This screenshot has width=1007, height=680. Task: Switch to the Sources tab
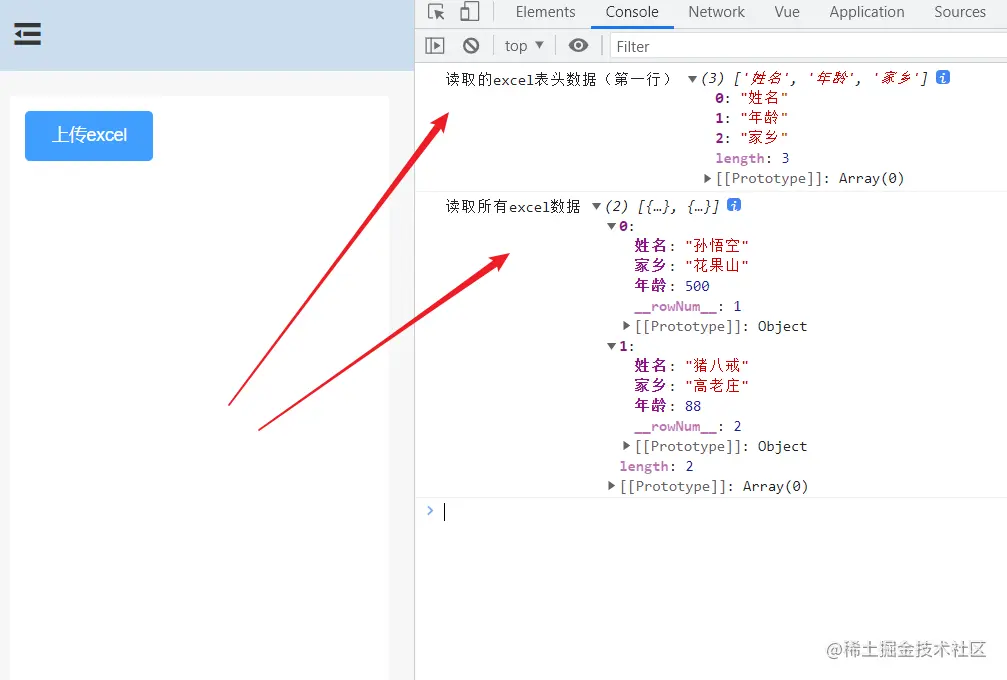(x=959, y=12)
